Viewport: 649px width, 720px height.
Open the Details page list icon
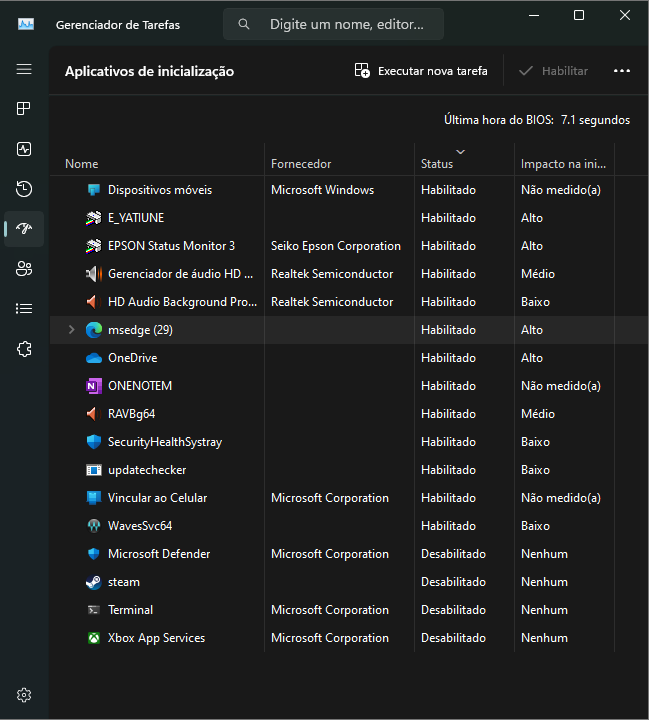24,309
